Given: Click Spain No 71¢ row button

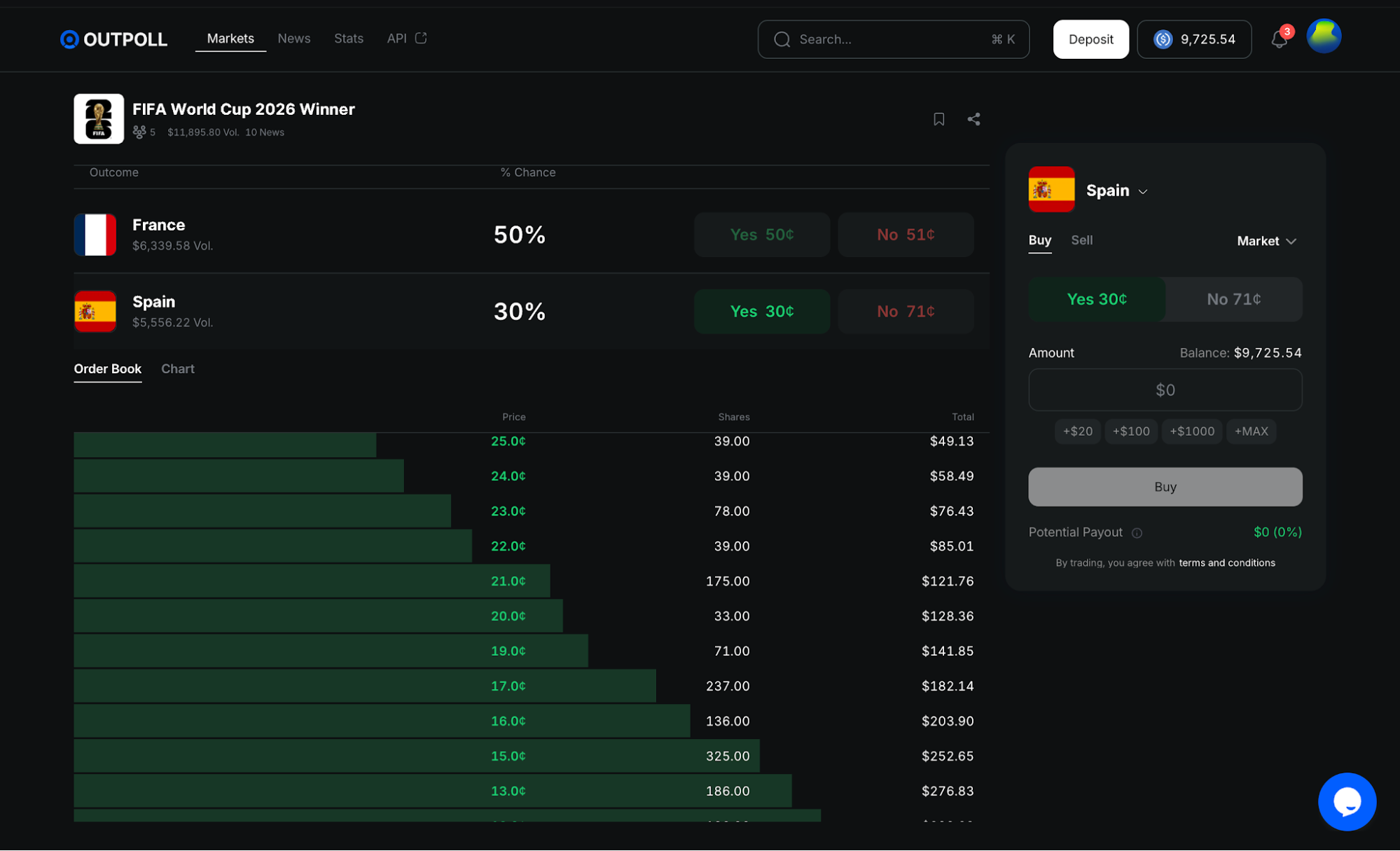Looking at the screenshot, I should coord(905,311).
